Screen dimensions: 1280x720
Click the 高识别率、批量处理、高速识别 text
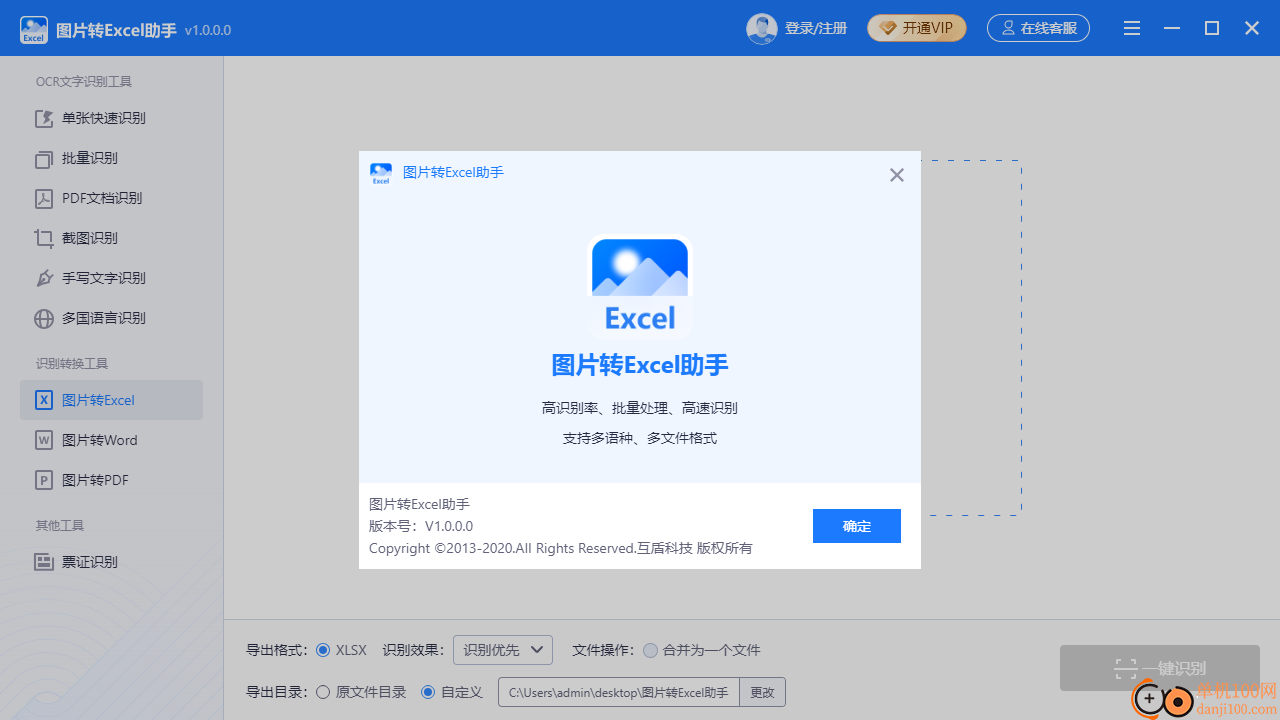click(640, 408)
